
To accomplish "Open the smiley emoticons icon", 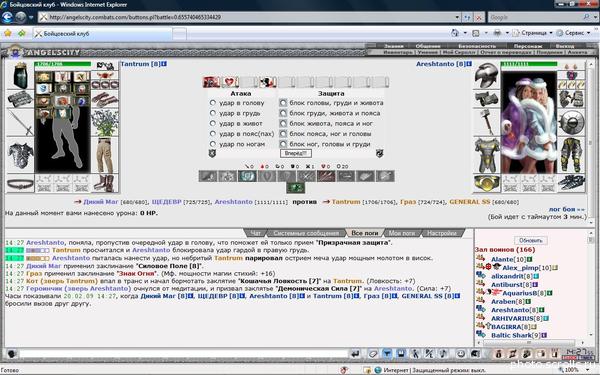I will coord(461,354).
